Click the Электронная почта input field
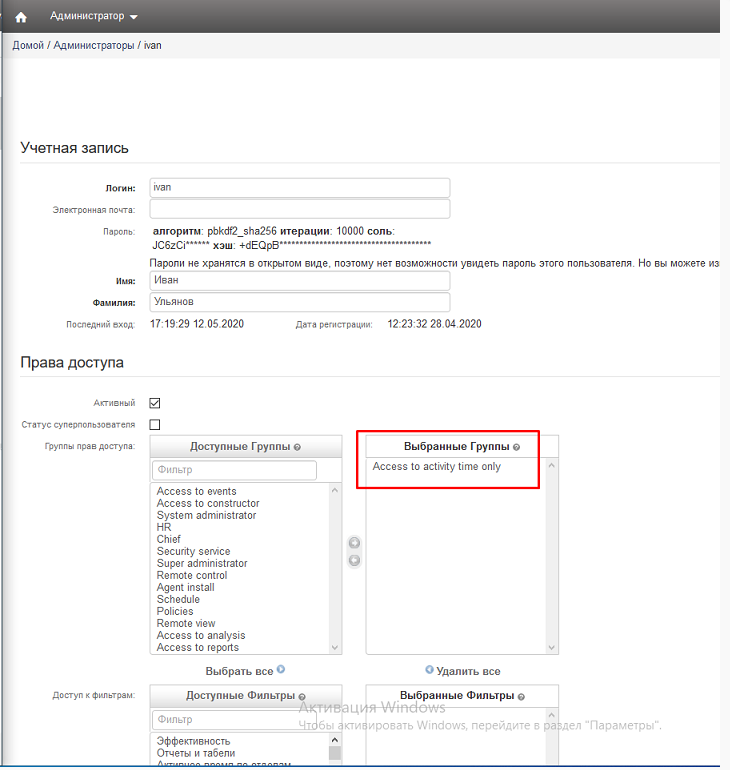Screen dimensions: 730x770 [x=300, y=209]
